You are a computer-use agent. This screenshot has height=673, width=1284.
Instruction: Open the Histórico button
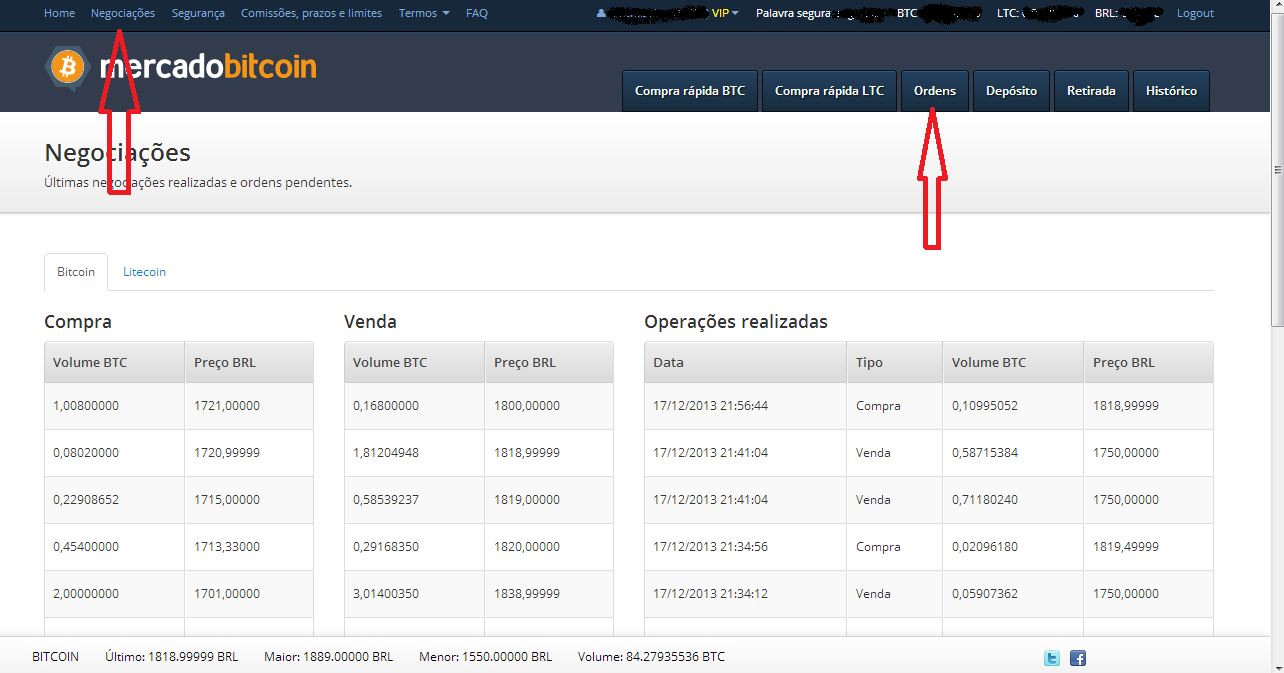click(x=1171, y=91)
